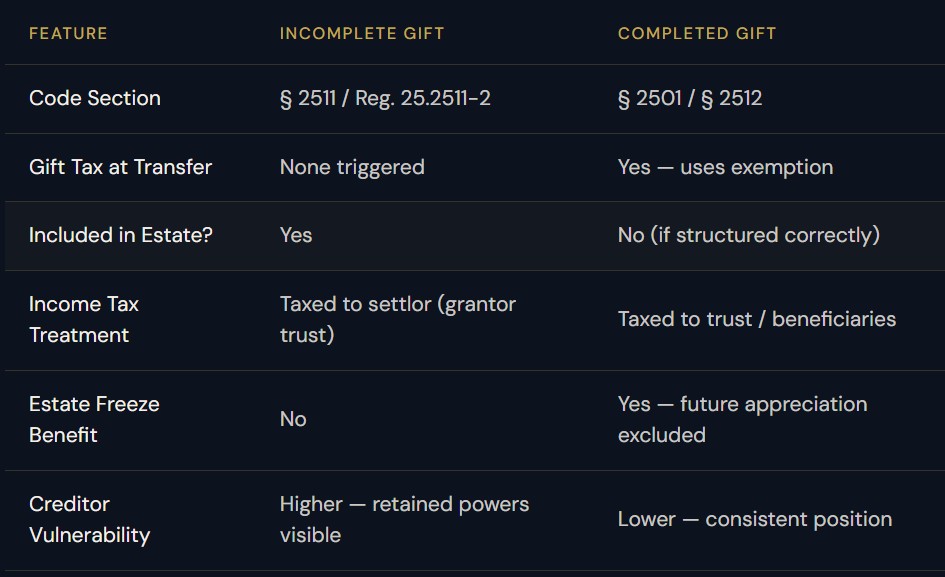Click Yes — future appreciation excluded text
This screenshot has height=577, width=945.
pyautogui.click(x=742, y=420)
